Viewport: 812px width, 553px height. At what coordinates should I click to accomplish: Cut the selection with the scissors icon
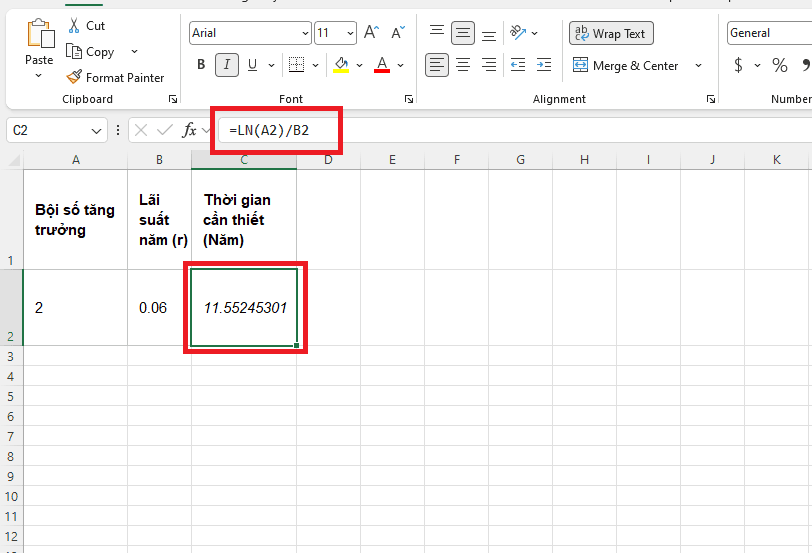point(74,25)
